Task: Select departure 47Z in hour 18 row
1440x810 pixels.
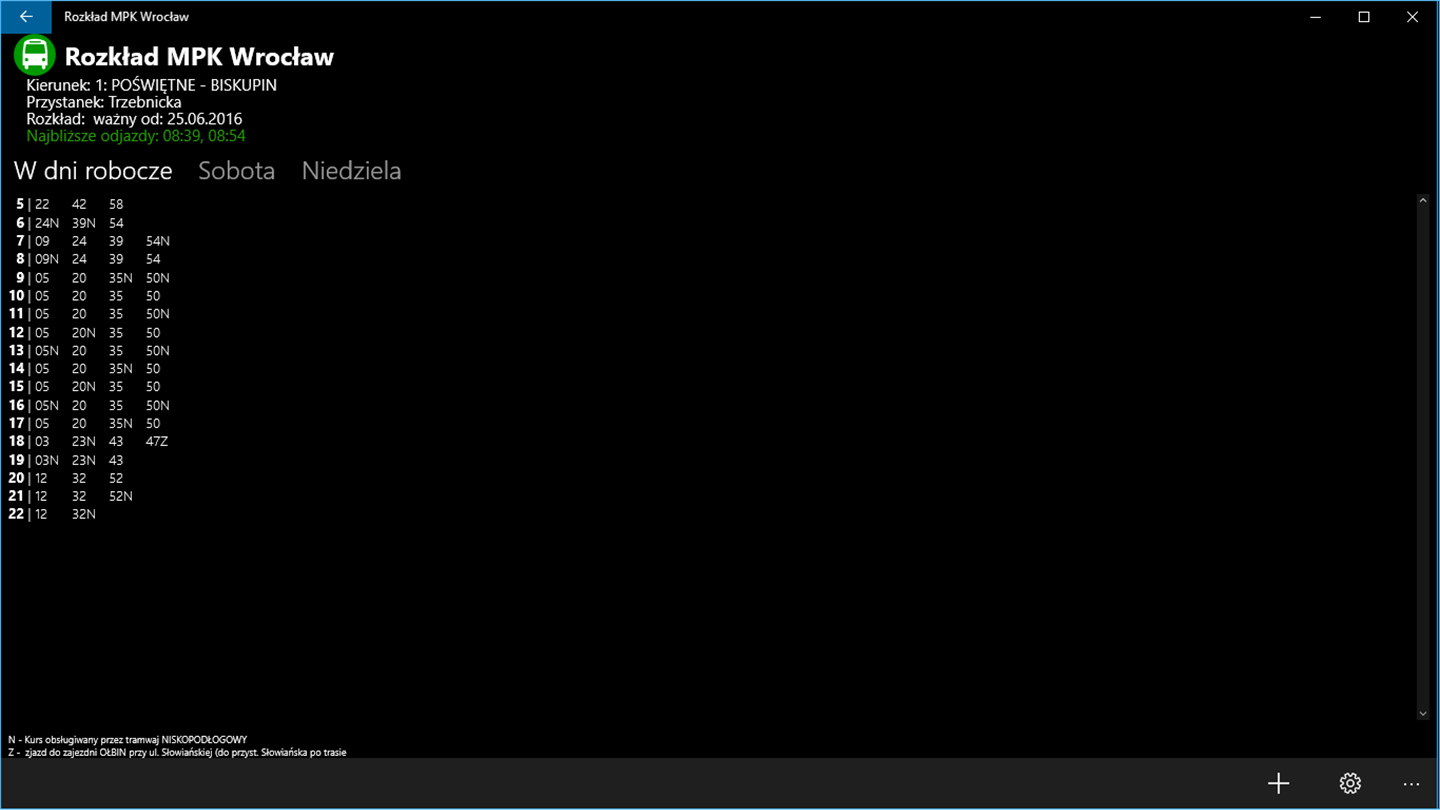Action: point(157,441)
